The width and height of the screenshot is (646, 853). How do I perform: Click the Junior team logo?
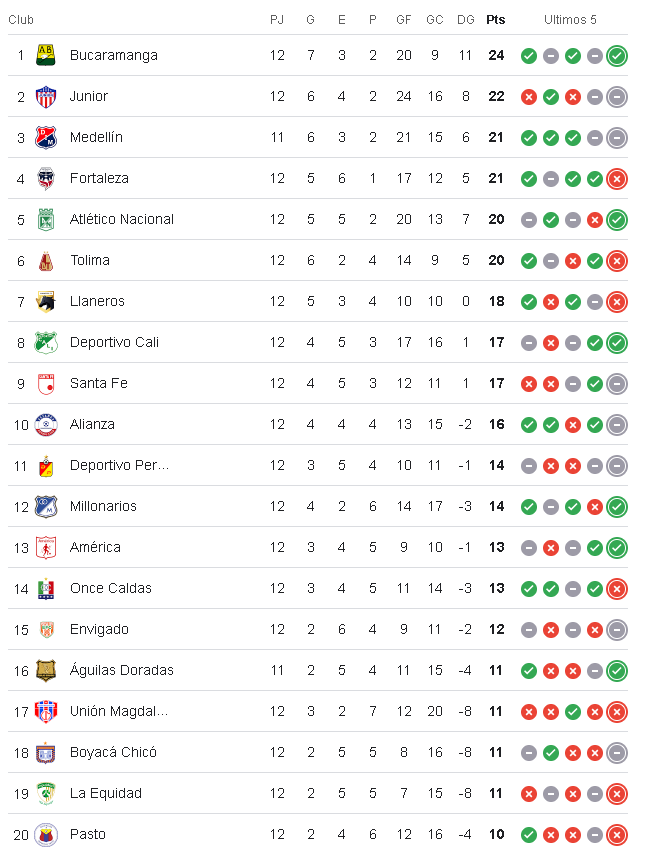[x=45, y=96]
